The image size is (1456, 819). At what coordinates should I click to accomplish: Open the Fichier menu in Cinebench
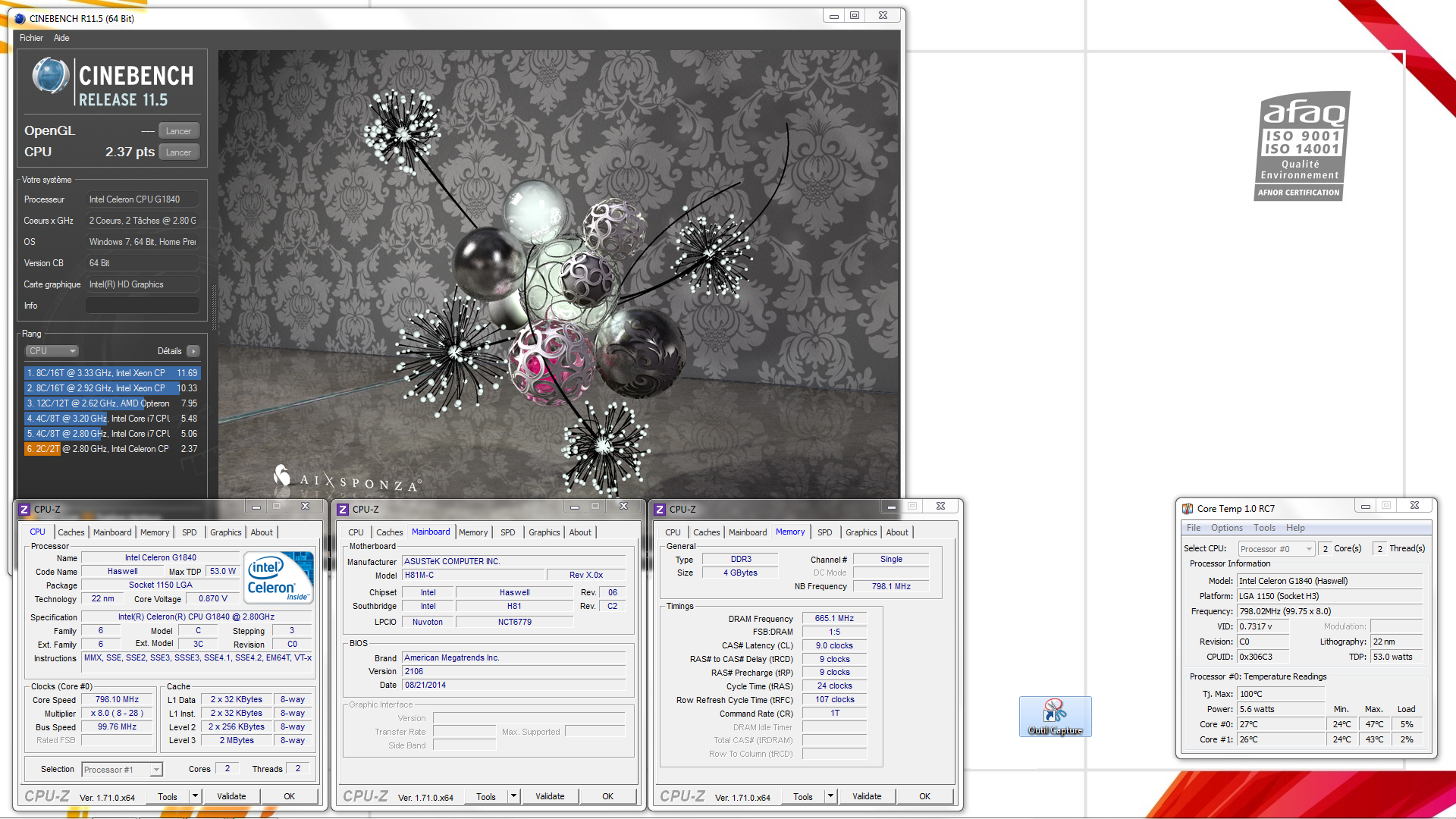pos(31,38)
